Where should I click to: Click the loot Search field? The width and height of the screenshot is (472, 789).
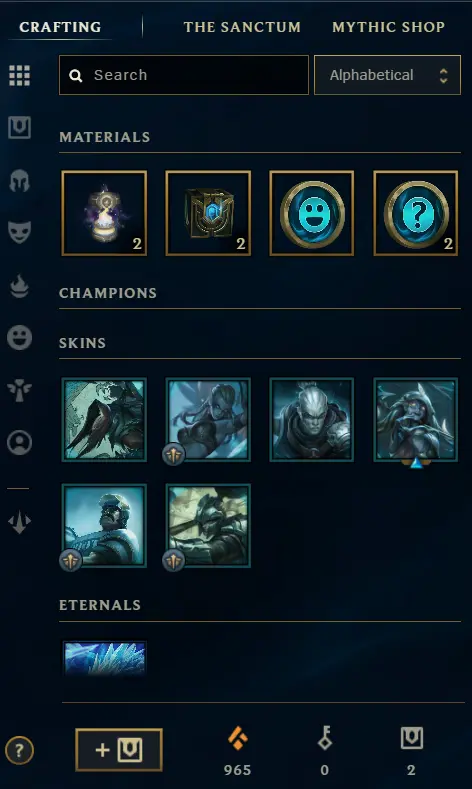pos(184,75)
